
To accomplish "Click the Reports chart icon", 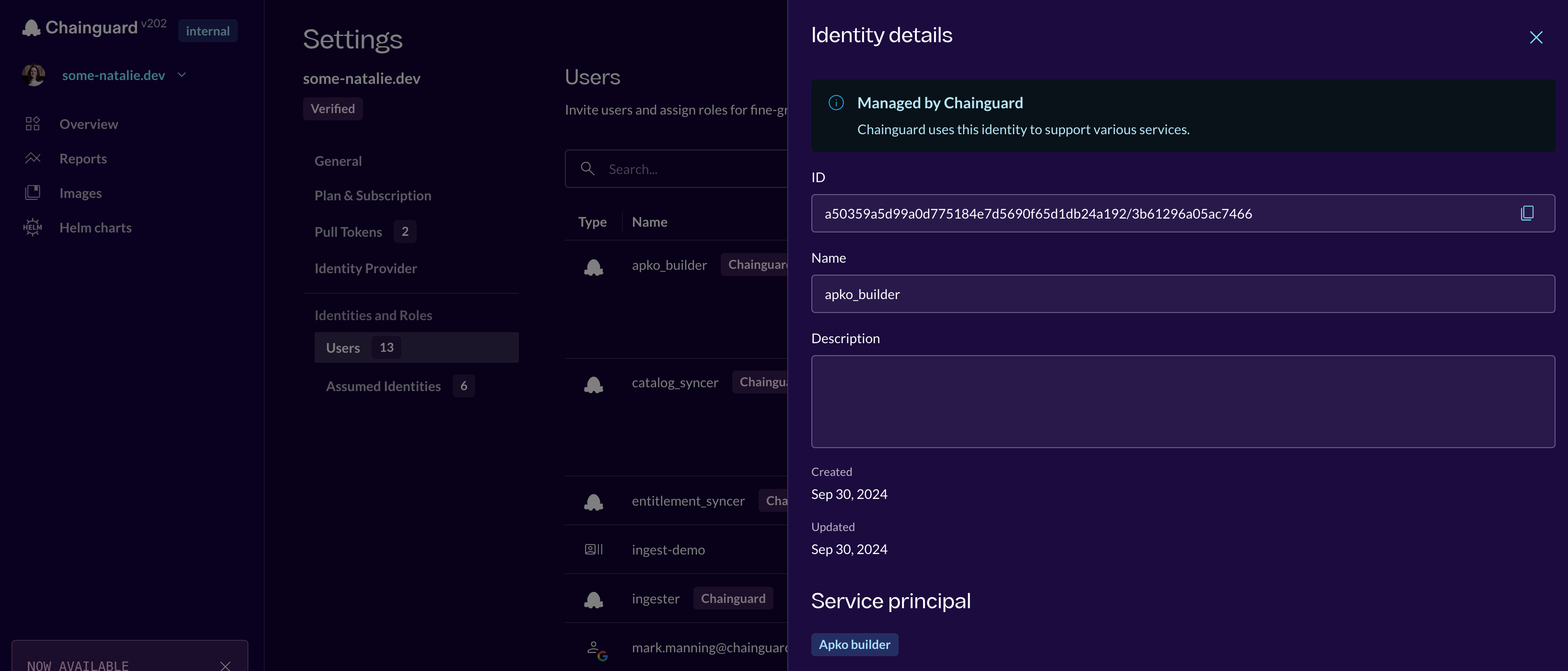I will pyautogui.click(x=33, y=158).
